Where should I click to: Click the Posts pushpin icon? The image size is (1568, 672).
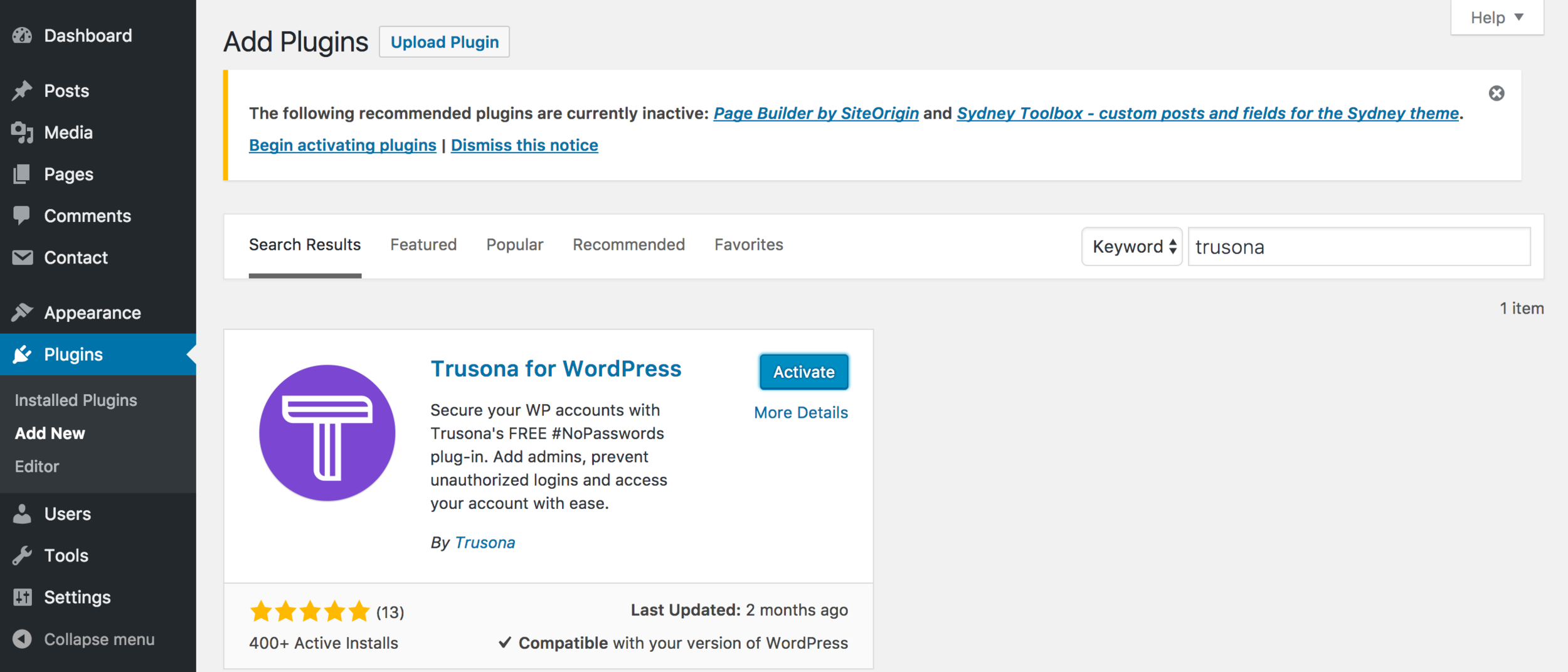22,90
